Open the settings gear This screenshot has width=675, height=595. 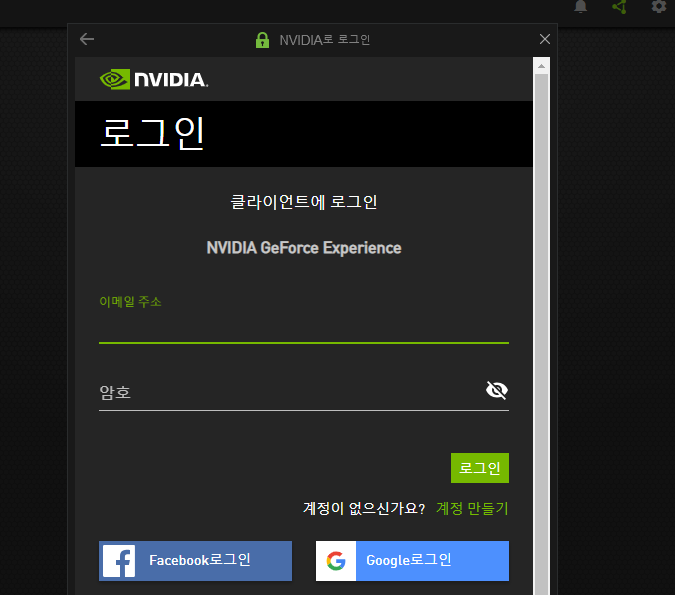click(x=659, y=6)
